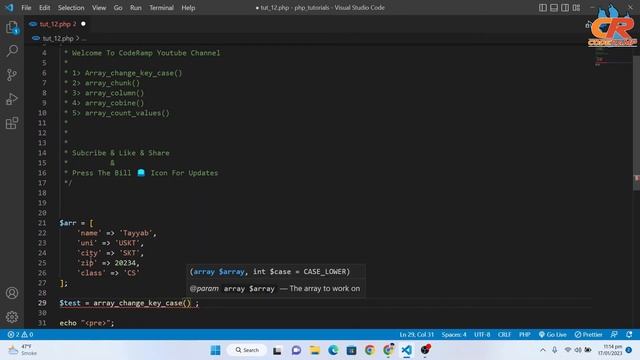Open File Explorer from the taskbar
Image resolution: width=640 pixels, height=360 pixels.
coord(315,350)
